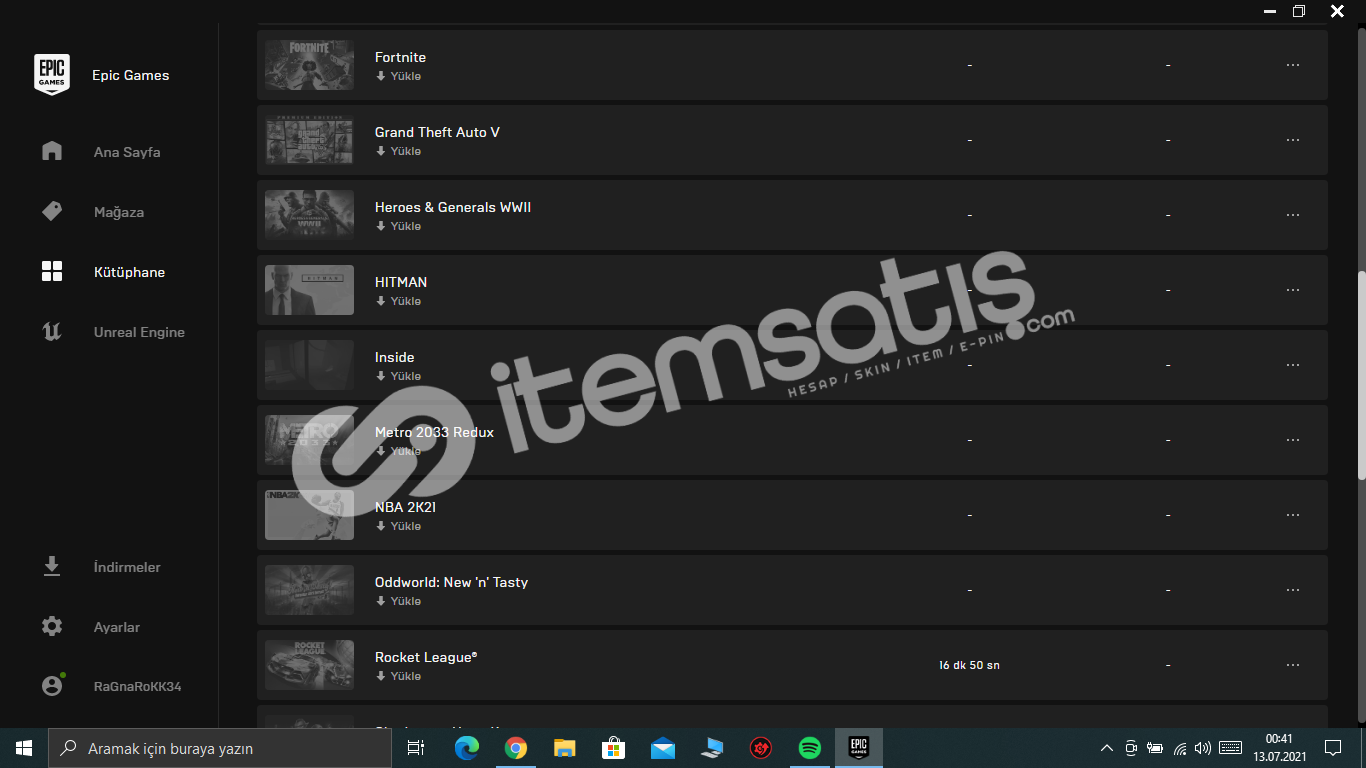Click the İndirmeler download arrow icon
The height and width of the screenshot is (768, 1366).
coord(52,566)
